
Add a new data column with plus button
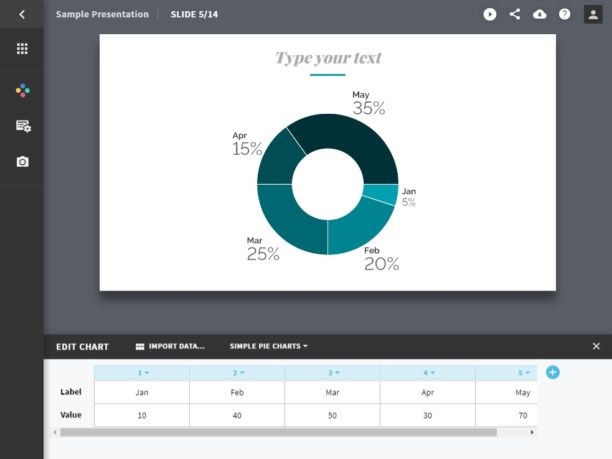point(552,372)
